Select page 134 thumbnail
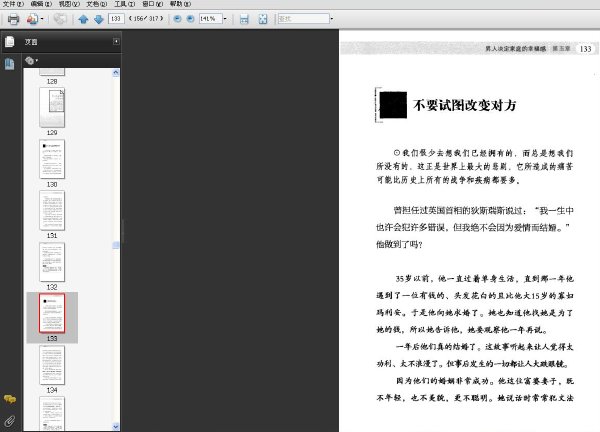 click(52, 365)
